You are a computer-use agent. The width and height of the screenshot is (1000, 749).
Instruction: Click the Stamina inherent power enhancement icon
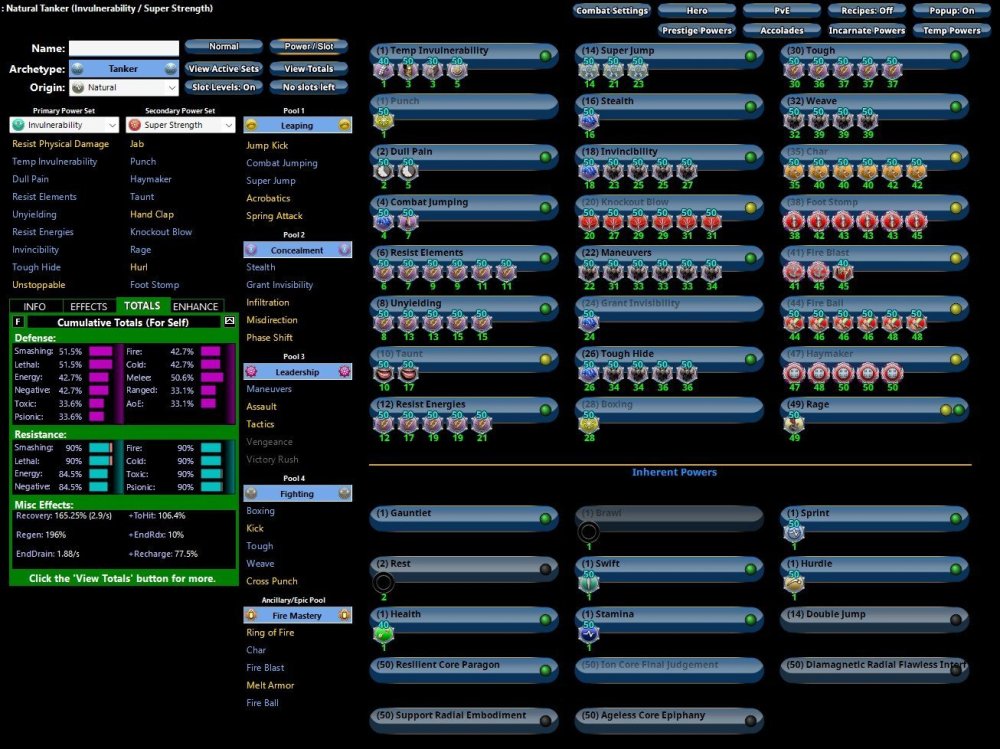coord(587,632)
